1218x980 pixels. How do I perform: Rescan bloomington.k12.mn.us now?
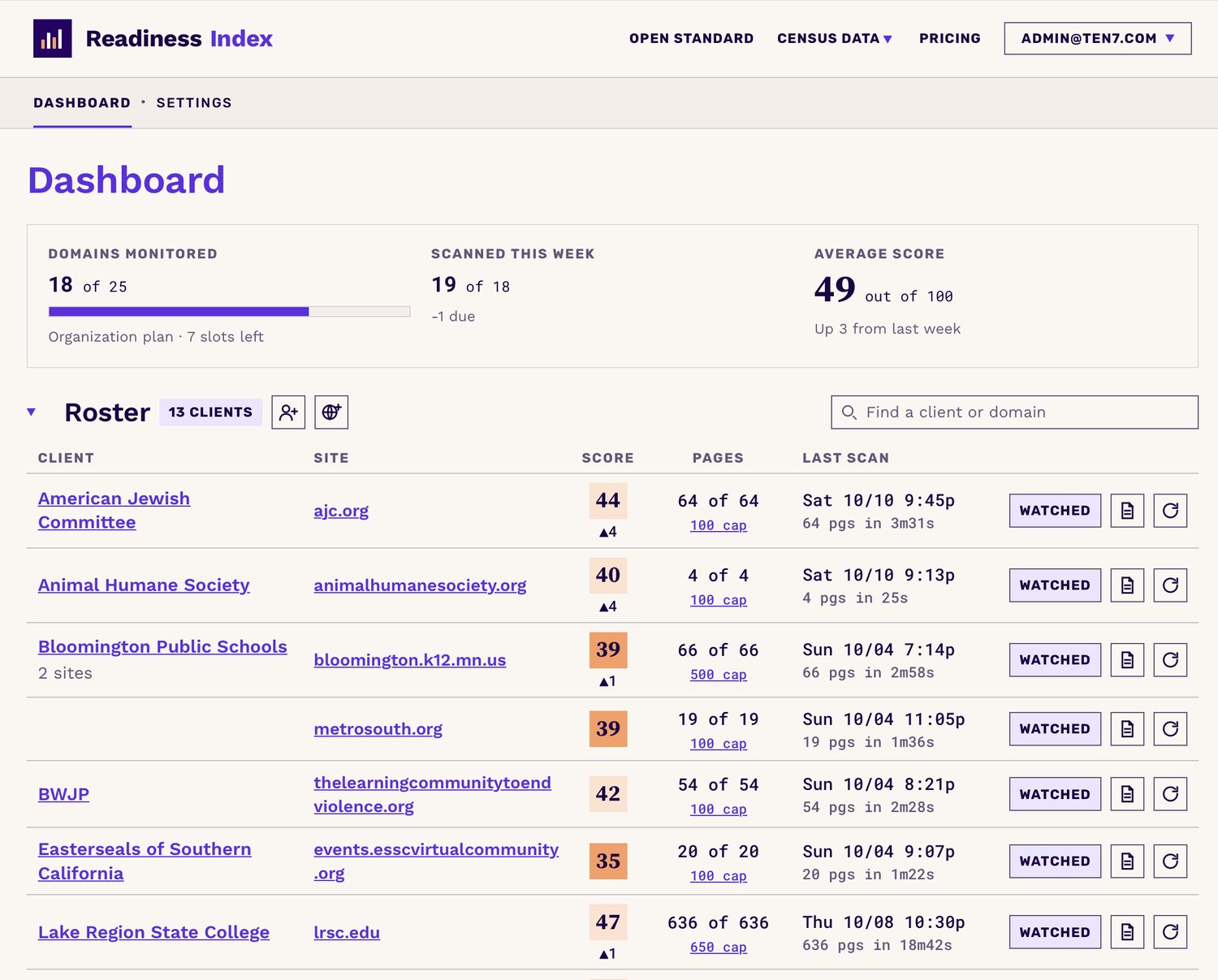(x=1170, y=660)
